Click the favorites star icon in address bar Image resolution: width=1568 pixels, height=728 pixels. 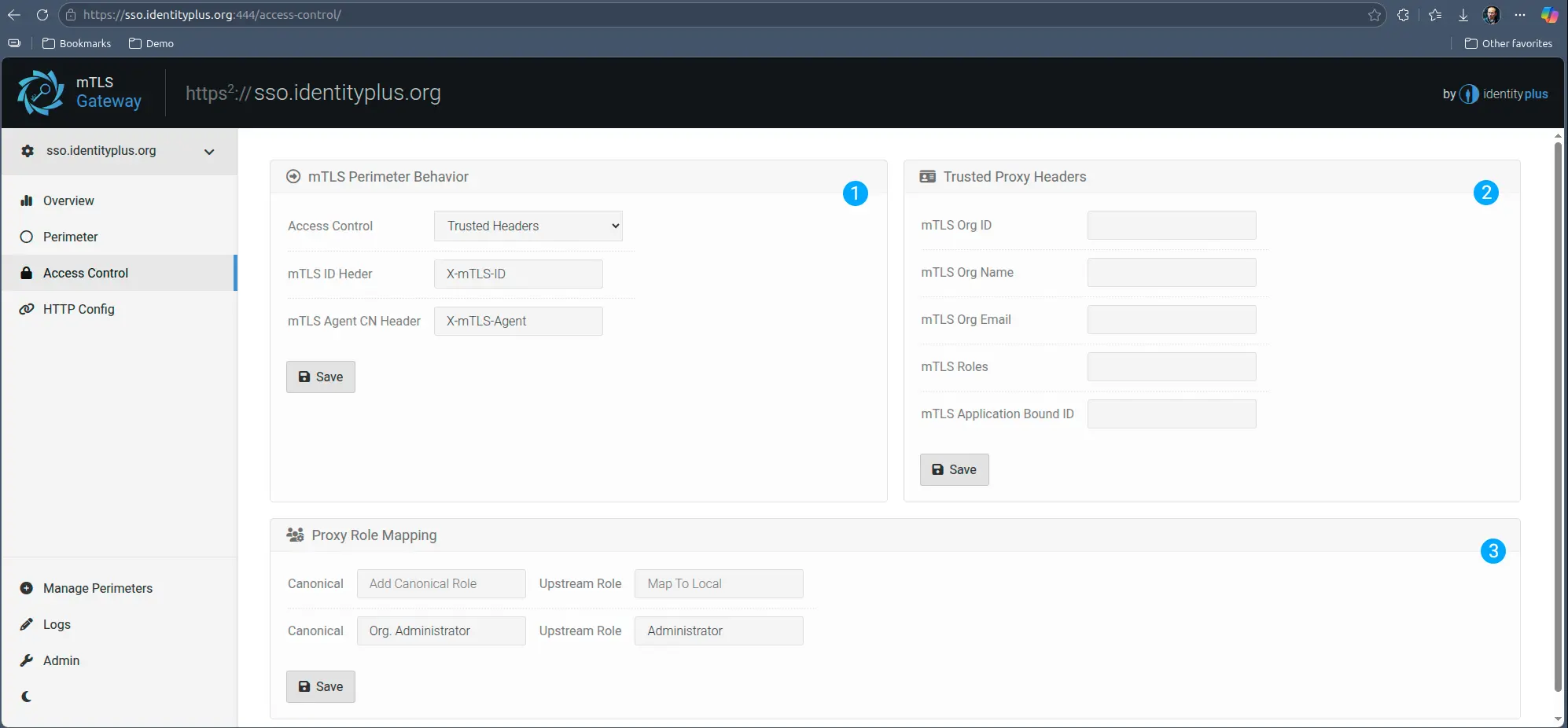pos(1374,15)
